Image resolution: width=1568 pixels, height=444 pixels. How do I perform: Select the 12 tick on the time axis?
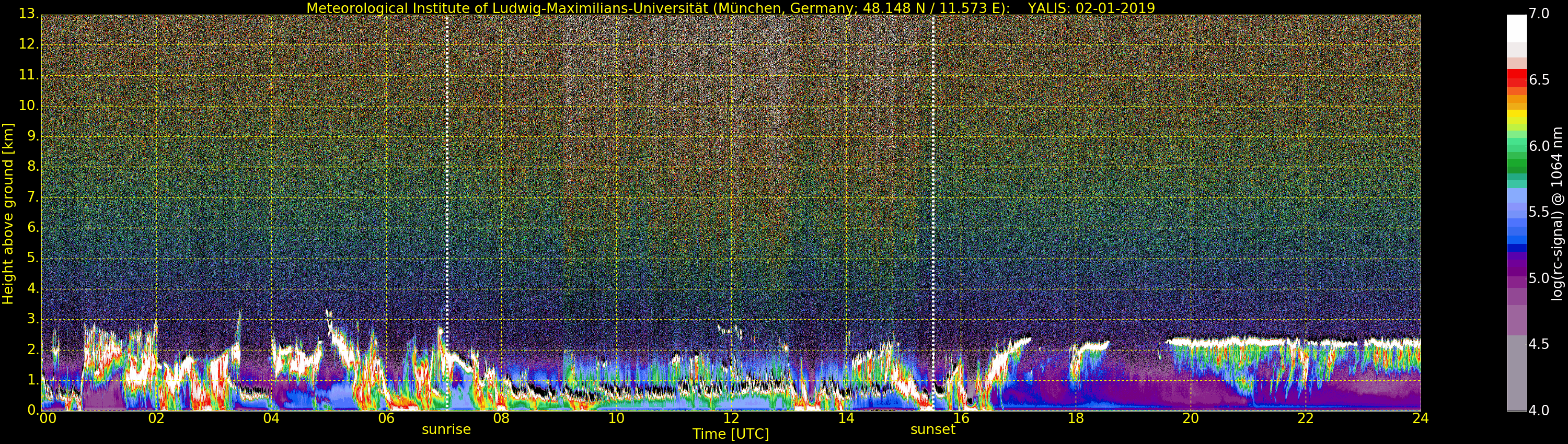(731, 418)
